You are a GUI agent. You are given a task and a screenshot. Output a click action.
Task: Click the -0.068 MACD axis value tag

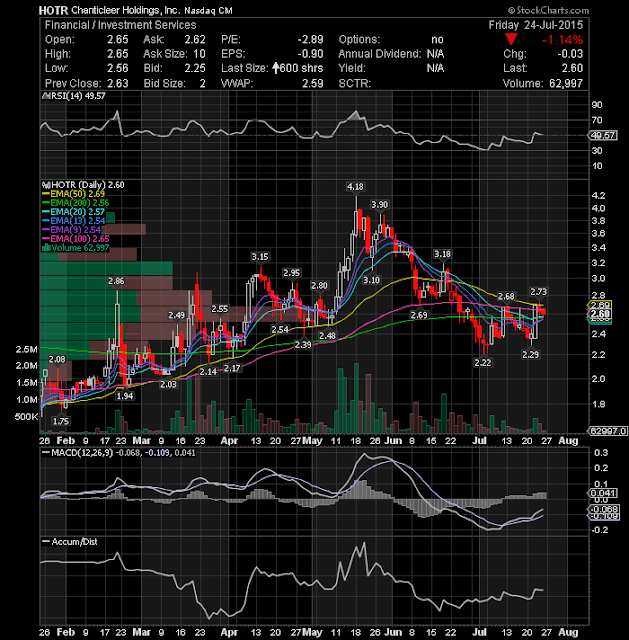coord(604,509)
